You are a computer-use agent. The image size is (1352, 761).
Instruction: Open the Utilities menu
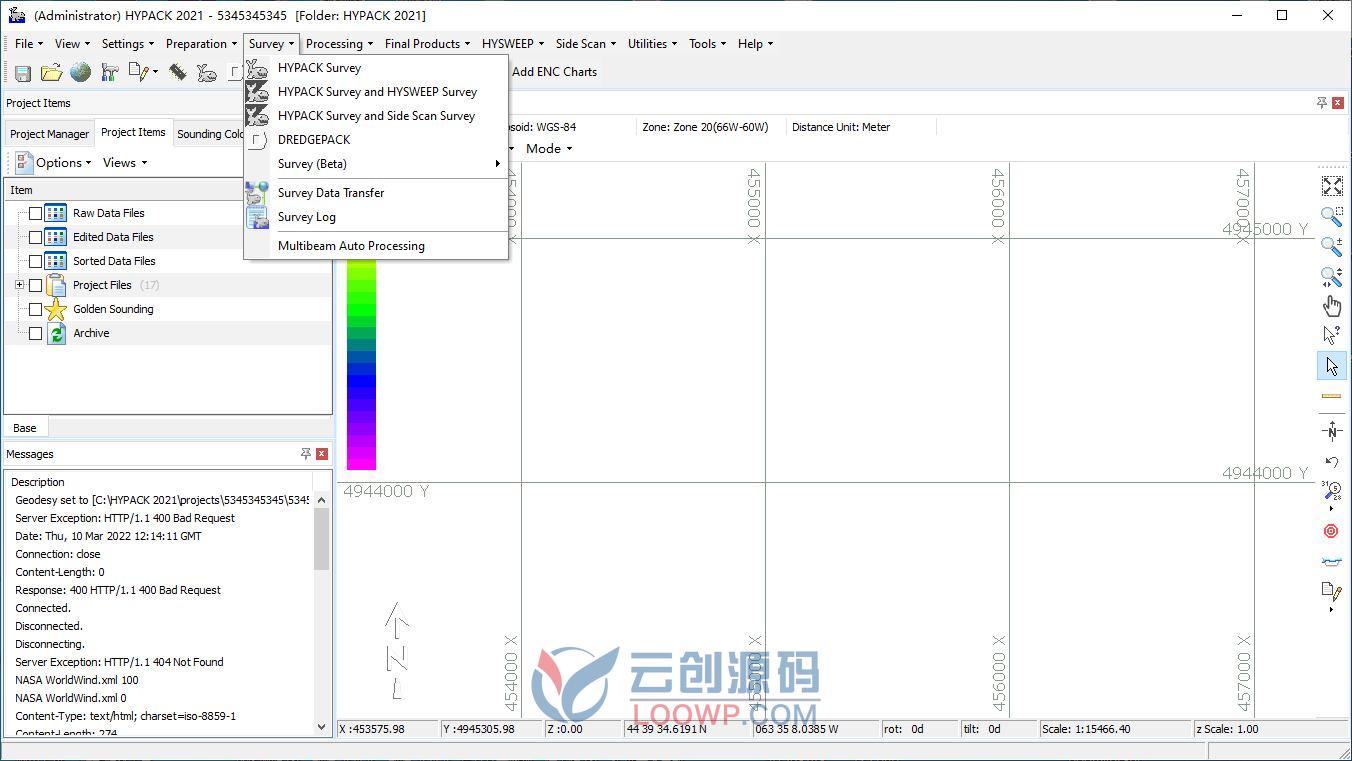(x=652, y=43)
